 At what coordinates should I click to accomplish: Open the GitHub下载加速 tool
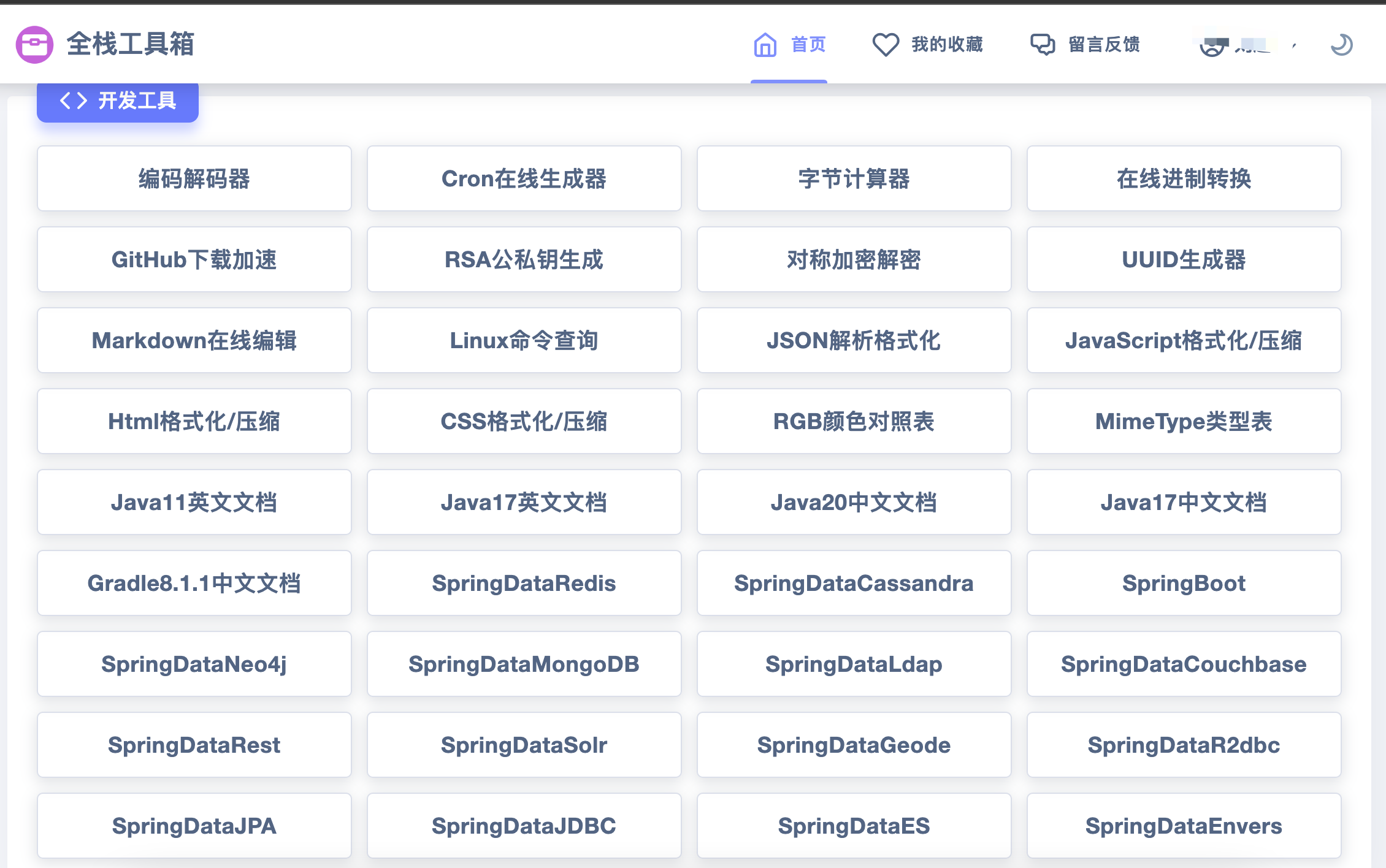(x=194, y=260)
